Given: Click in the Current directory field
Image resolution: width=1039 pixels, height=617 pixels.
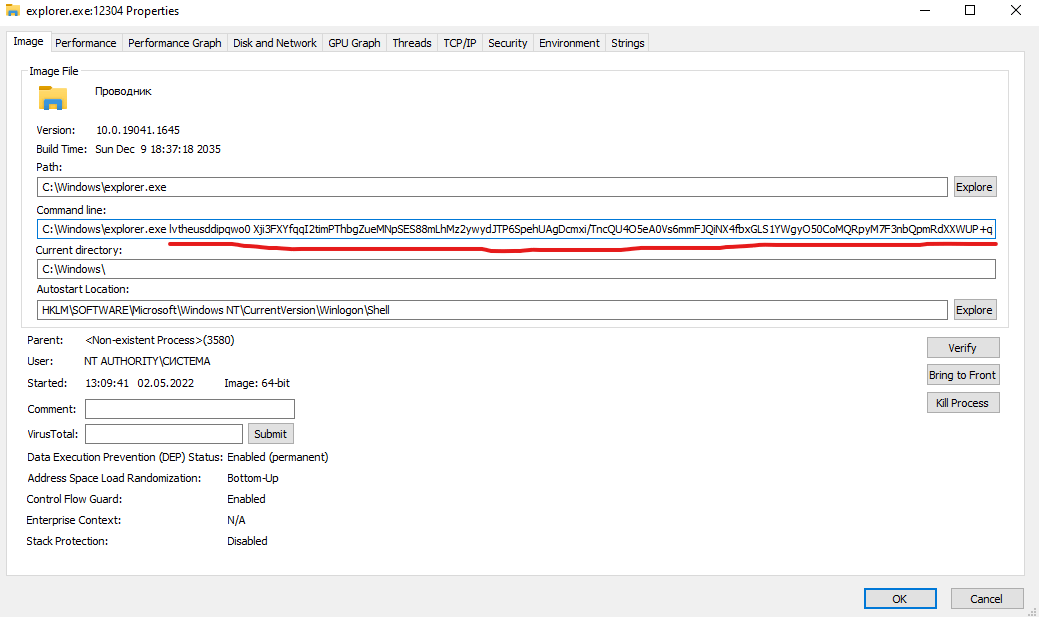Looking at the screenshot, I should [516, 269].
